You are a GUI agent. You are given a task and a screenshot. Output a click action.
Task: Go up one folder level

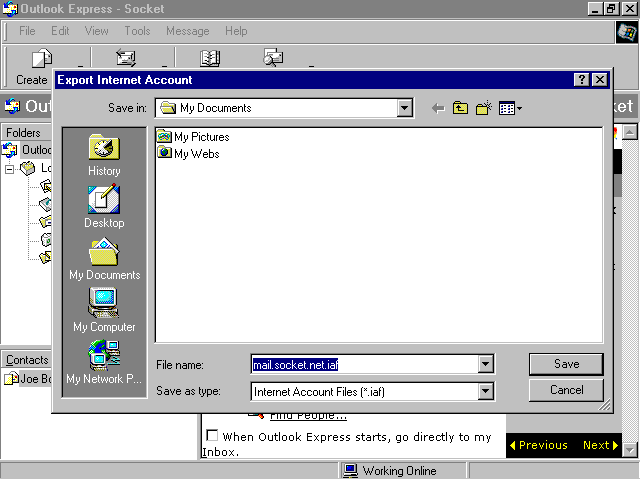pos(460,108)
